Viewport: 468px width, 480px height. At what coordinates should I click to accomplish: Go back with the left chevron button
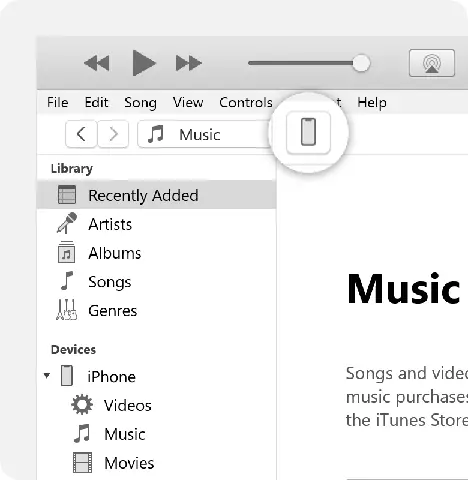pos(81,134)
